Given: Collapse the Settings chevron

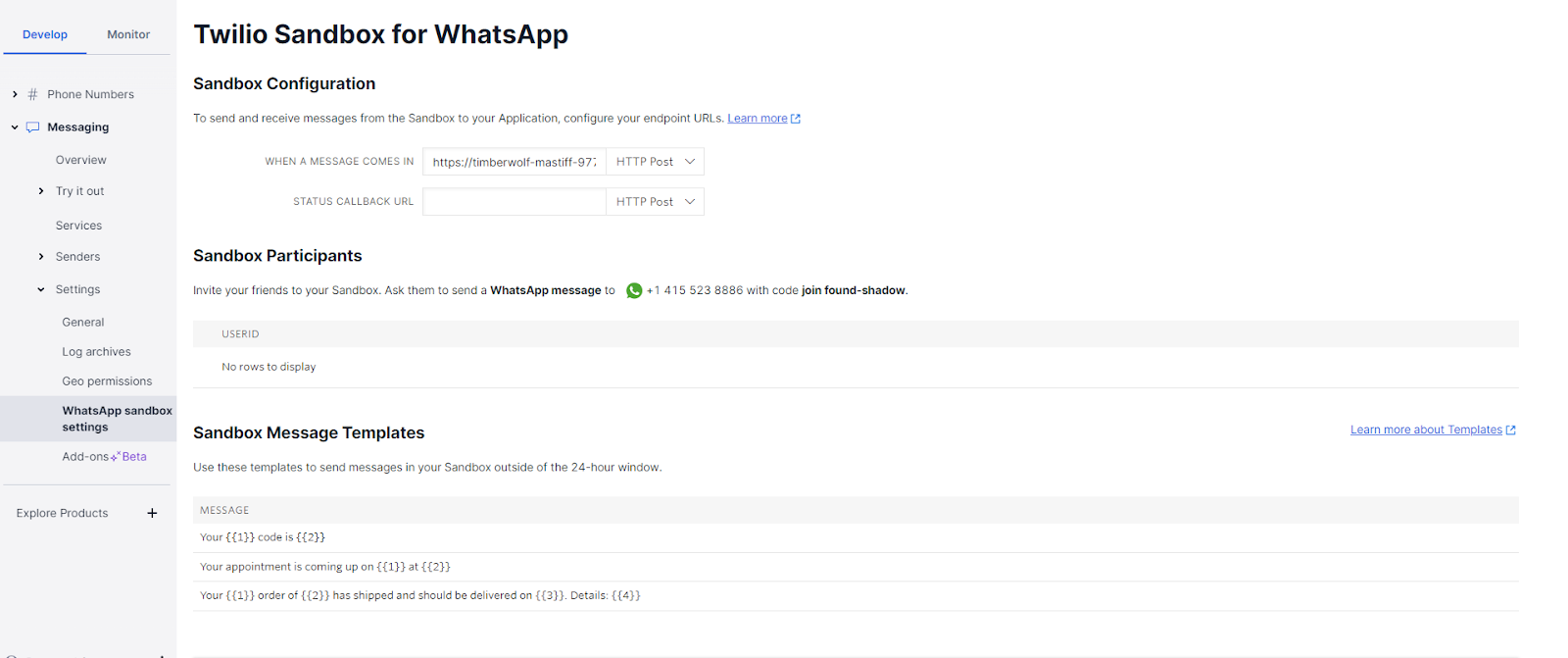Looking at the screenshot, I should click(x=41, y=289).
